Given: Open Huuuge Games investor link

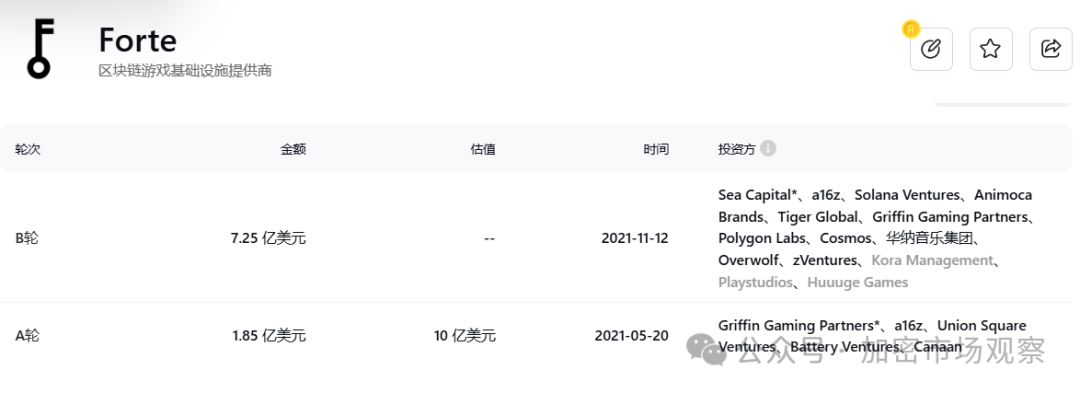Looking at the screenshot, I should pos(858,282).
